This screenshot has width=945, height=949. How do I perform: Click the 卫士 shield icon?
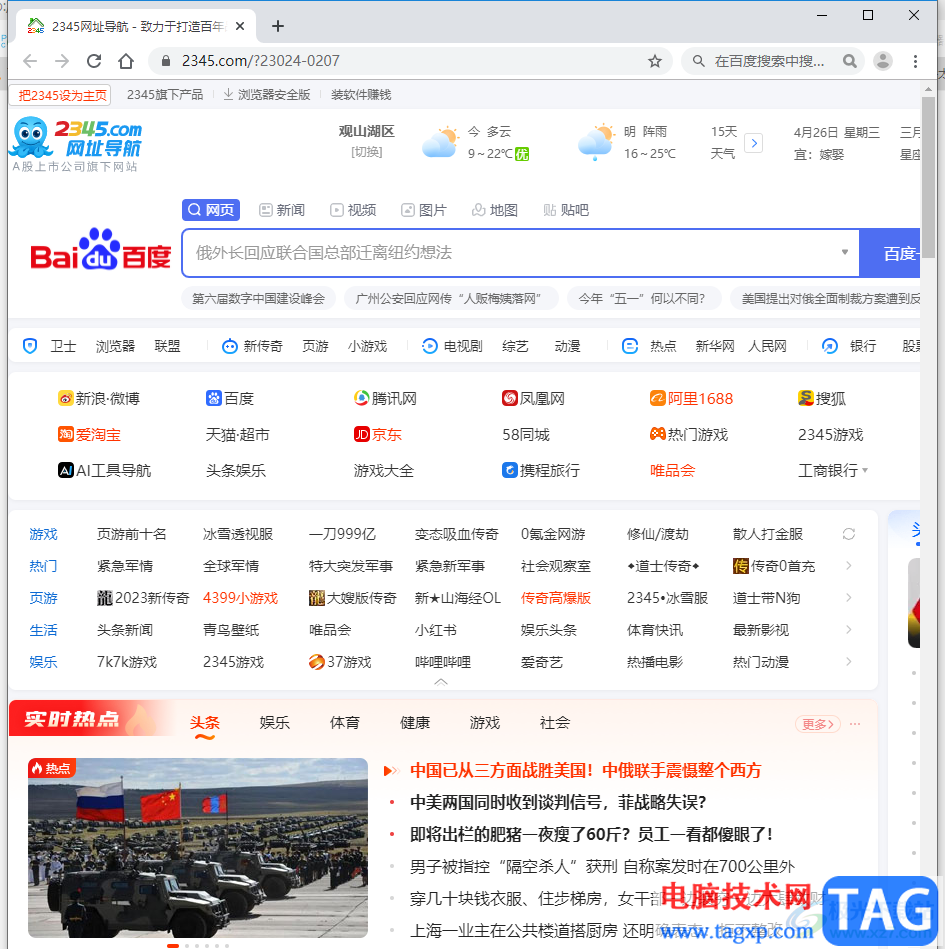30,346
